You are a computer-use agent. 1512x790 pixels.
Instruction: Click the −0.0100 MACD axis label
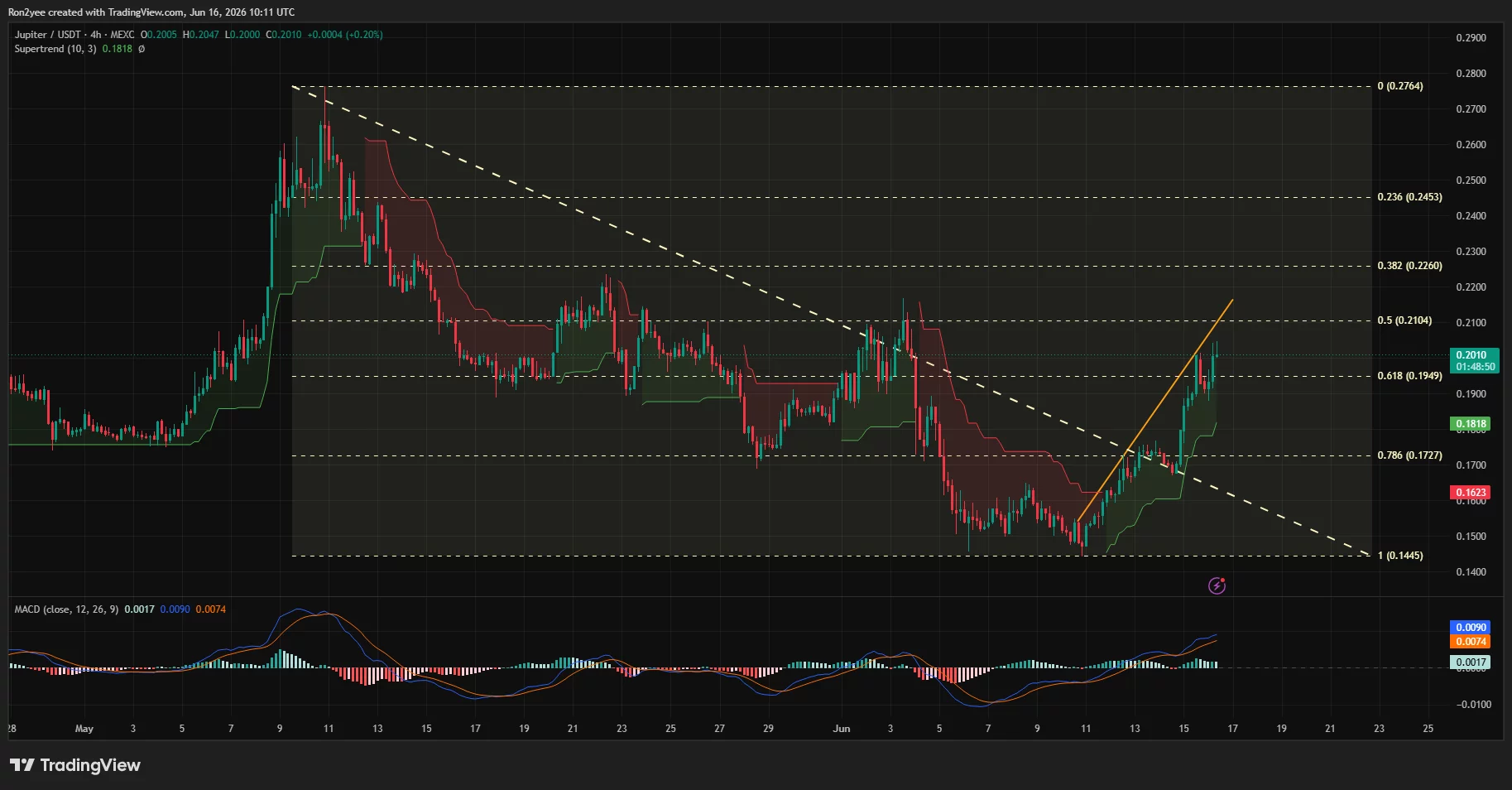tap(1472, 705)
